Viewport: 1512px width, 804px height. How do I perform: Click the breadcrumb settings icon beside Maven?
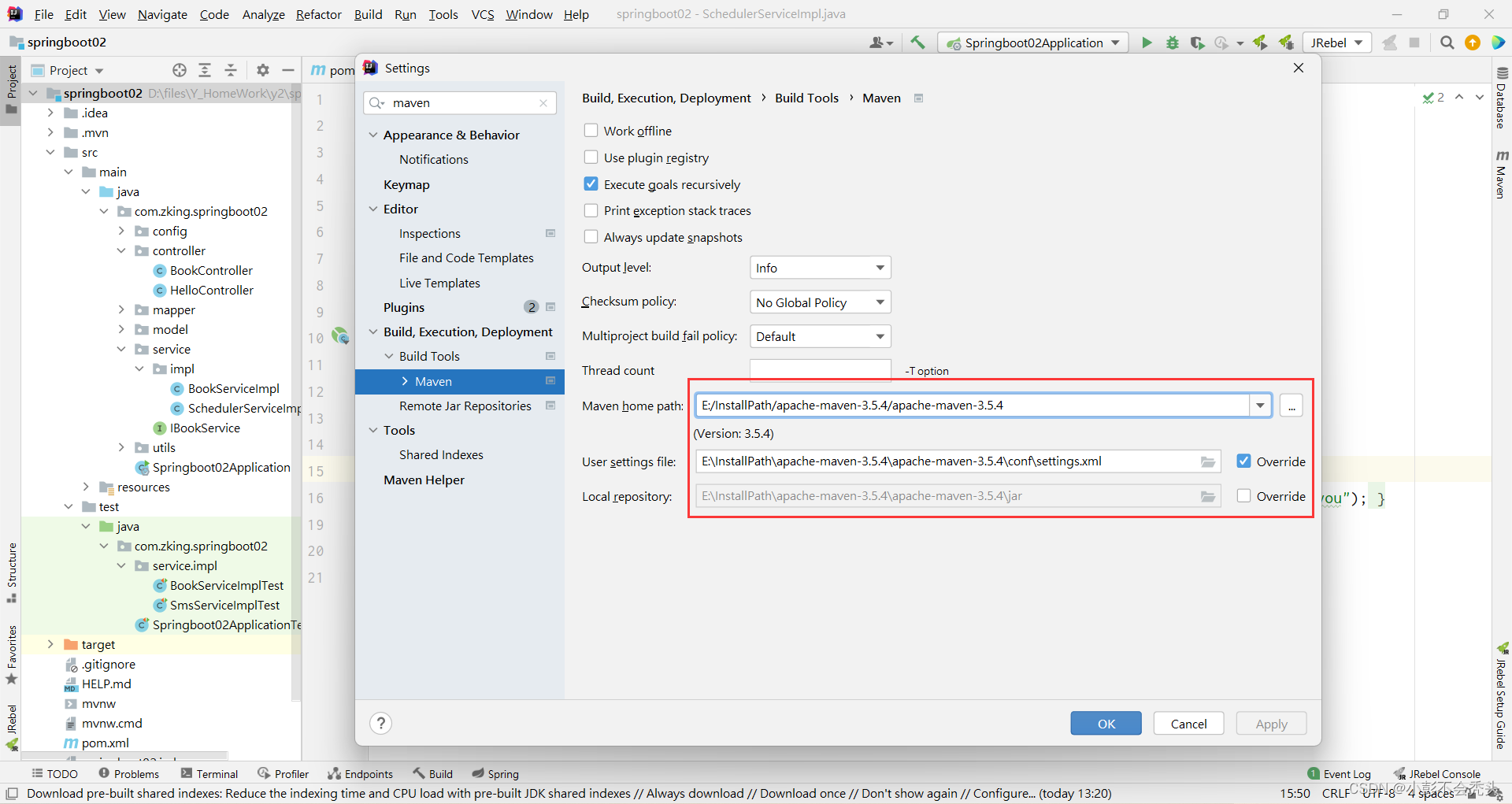[x=918, y=98]
